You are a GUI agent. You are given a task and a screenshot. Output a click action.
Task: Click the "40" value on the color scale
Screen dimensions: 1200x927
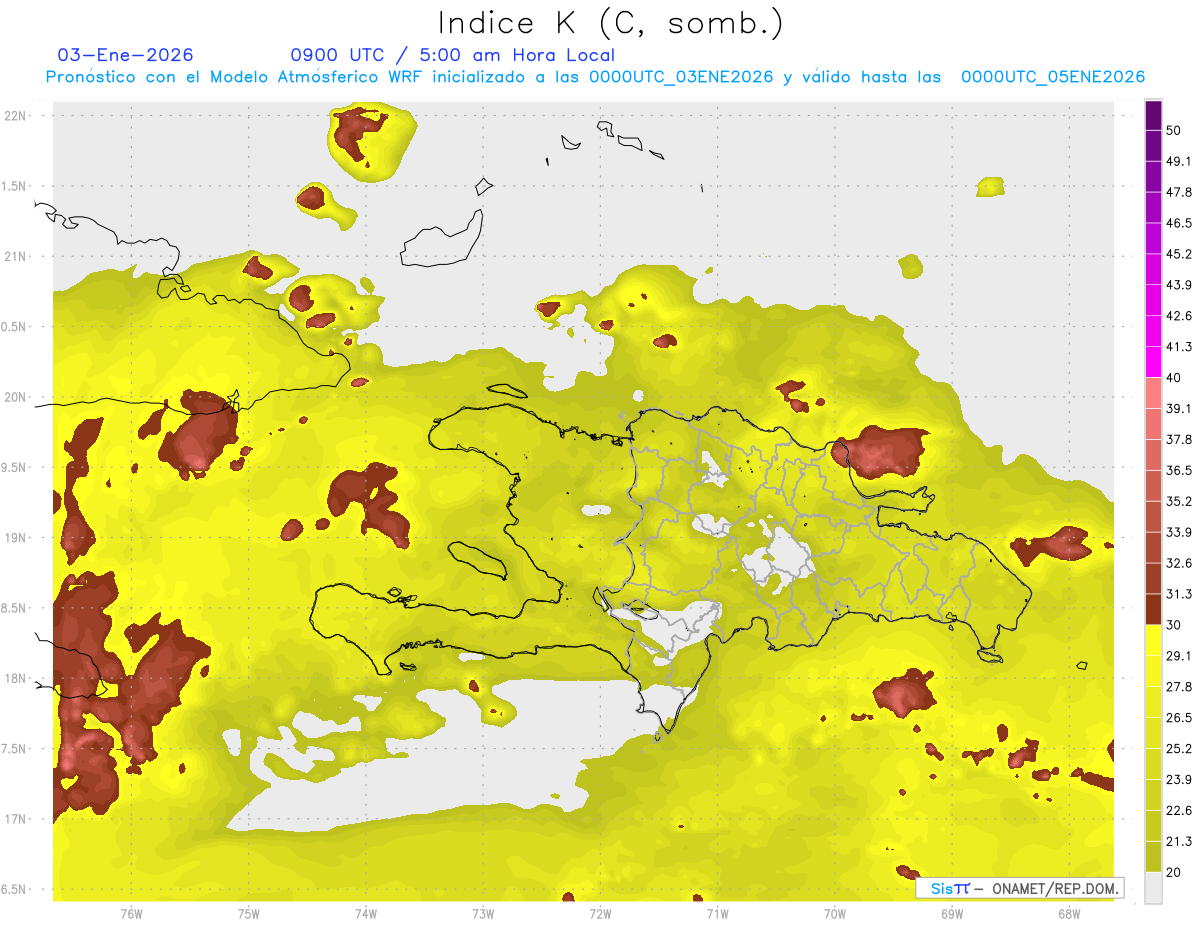click(x=1174, y=378)
